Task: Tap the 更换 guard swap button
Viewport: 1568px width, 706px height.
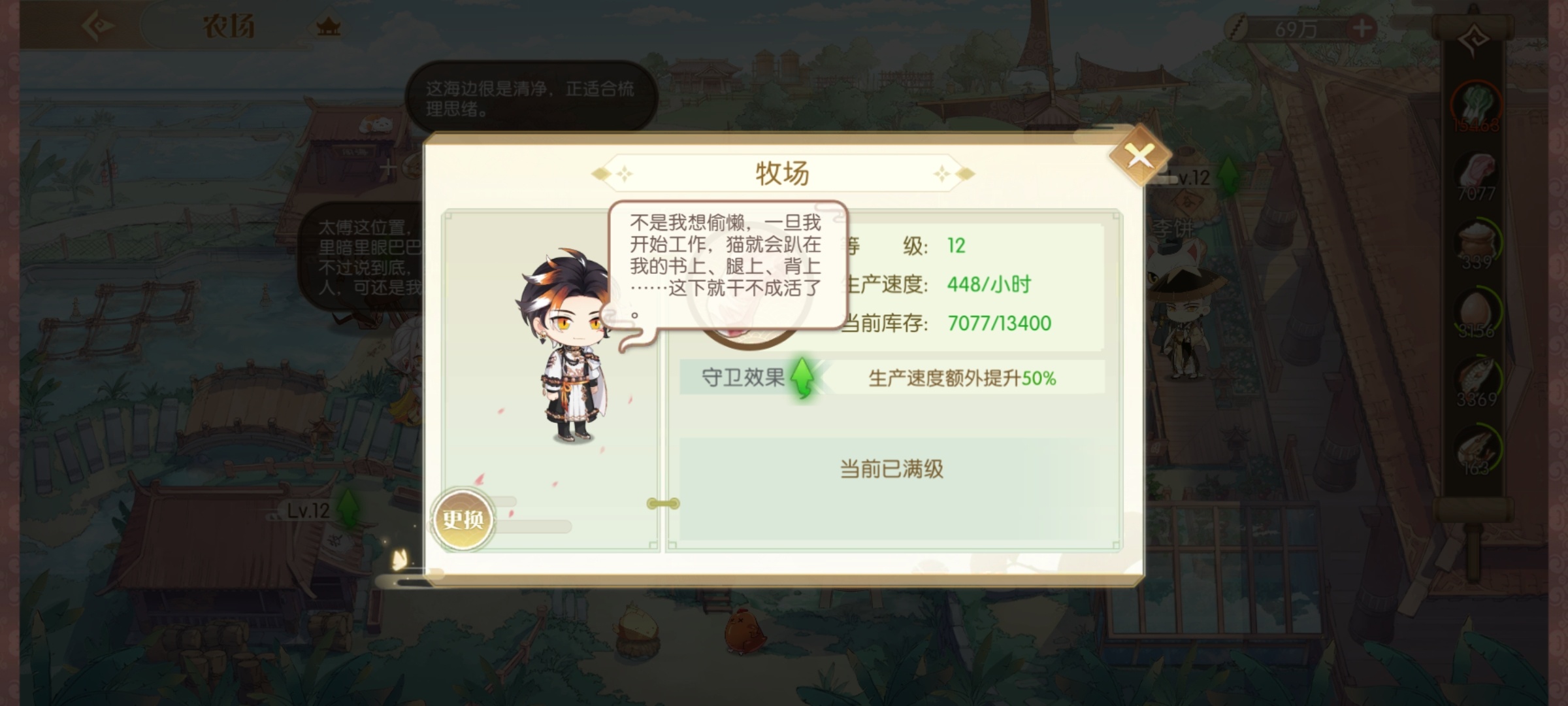Action: [463, 520]
